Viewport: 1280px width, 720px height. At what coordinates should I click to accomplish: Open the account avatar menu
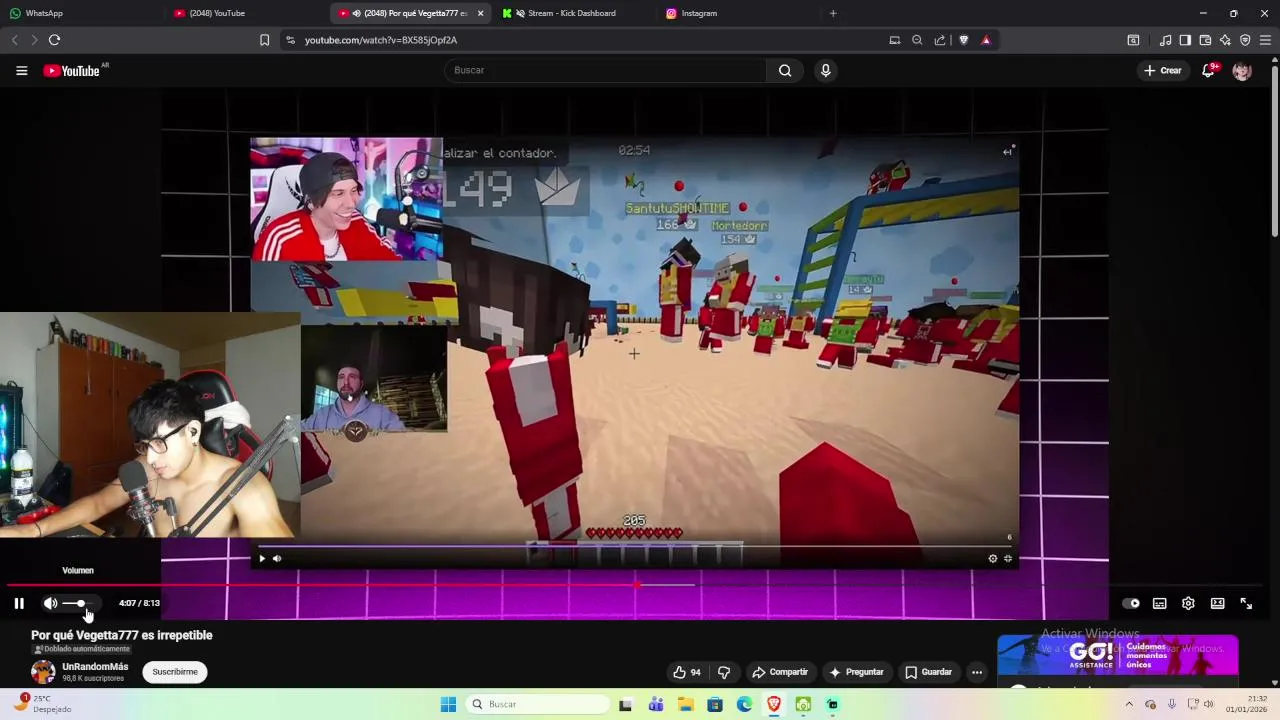[1242, 71]
